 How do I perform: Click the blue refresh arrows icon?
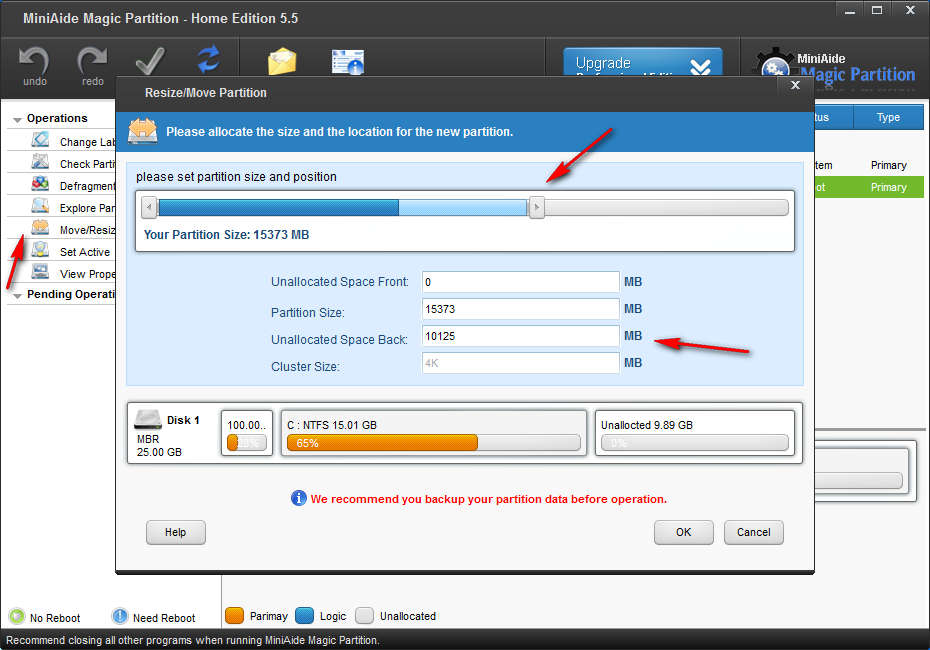209,59
